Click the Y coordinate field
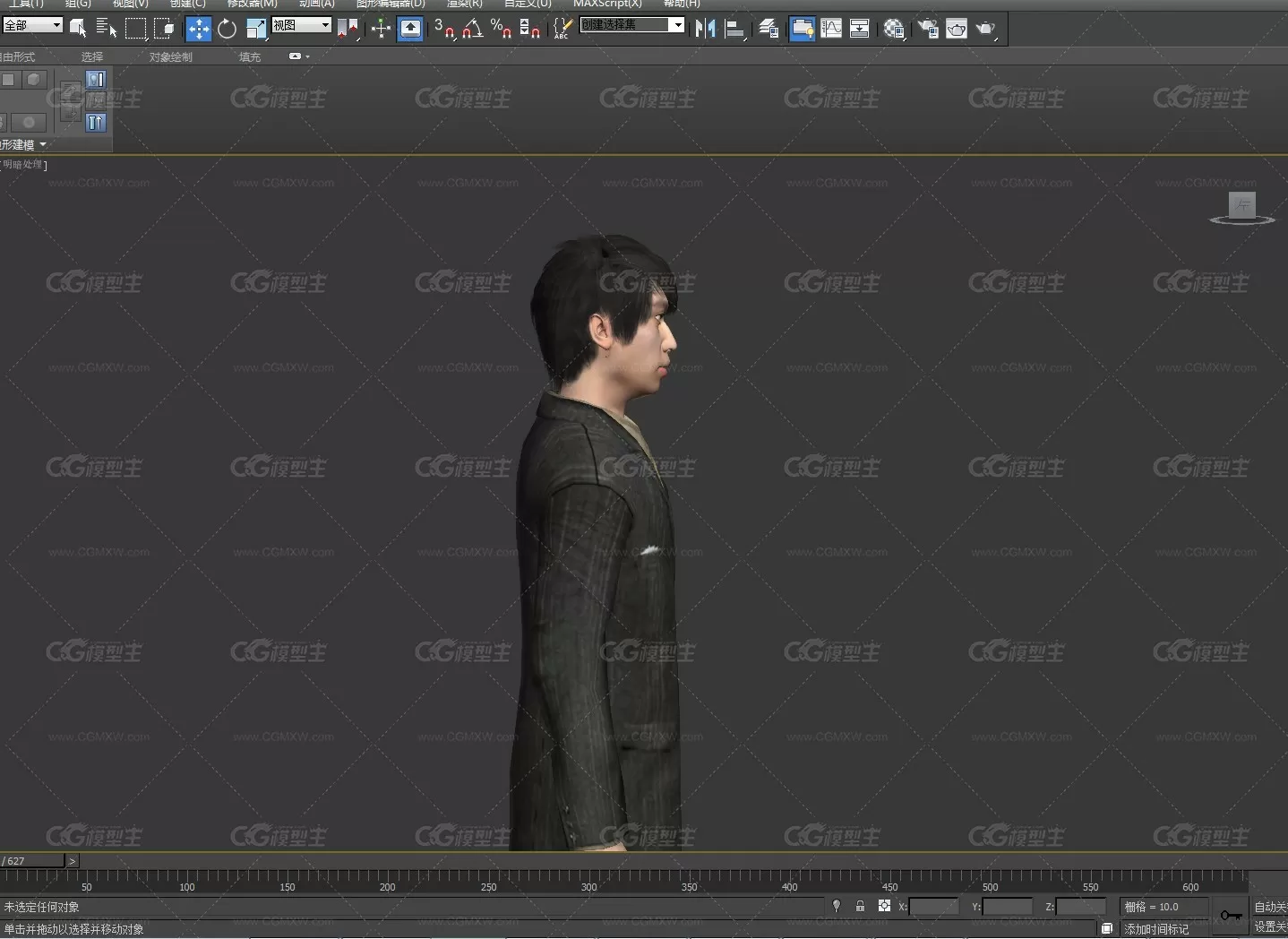Viewport: 1288px width, 939px height. [x=1008, y=907]
